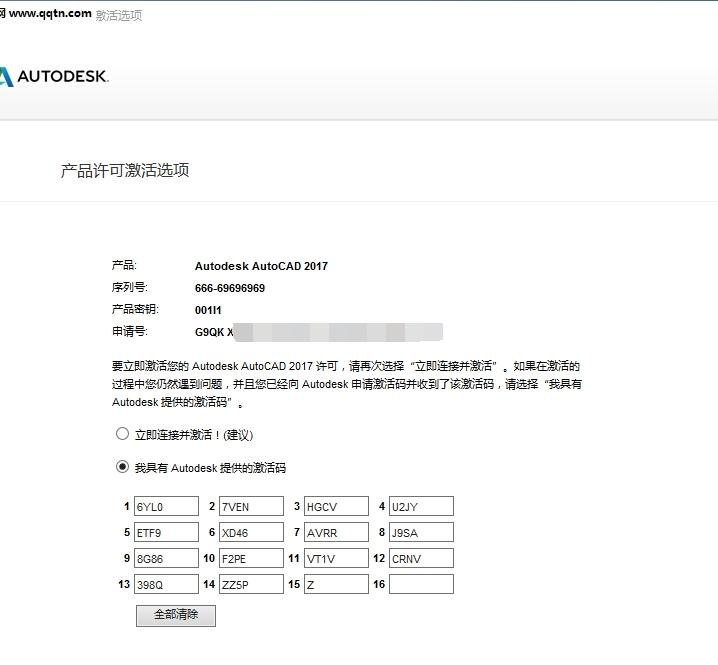Click the 序列号 label
Screen dimensions: 718x665
click(x=130, y=287)
